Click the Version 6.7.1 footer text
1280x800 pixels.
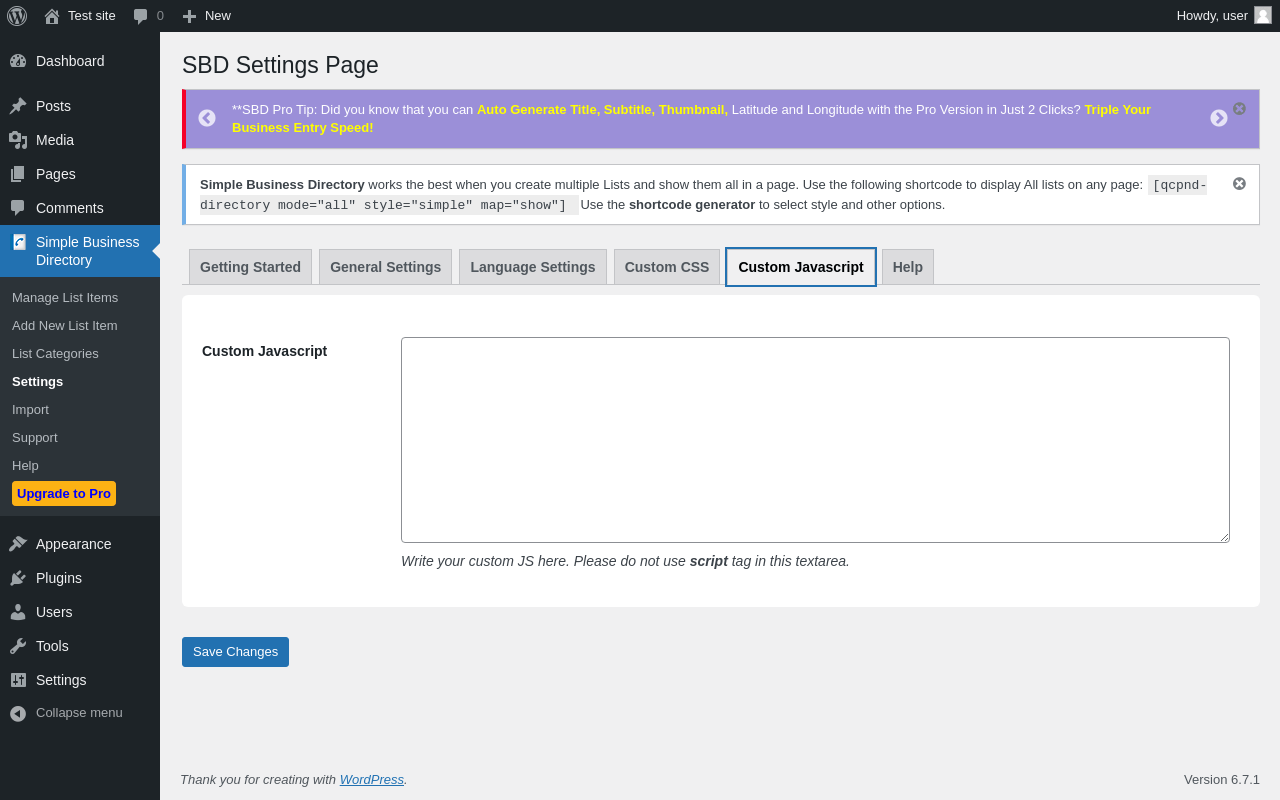pyautogui.click(x=1222, y=779)
